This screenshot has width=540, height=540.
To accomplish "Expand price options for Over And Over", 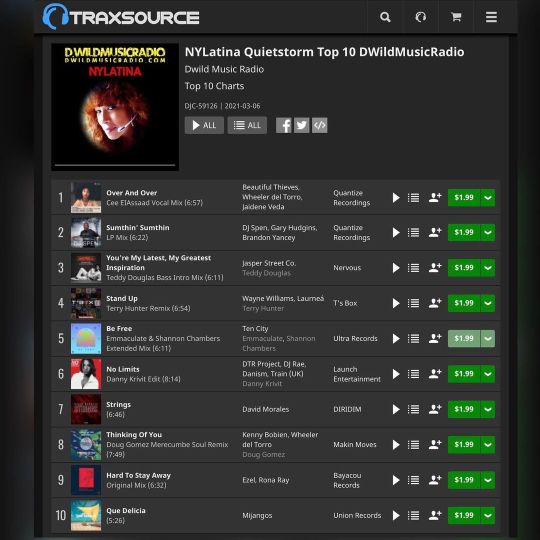I will point(488,198).
